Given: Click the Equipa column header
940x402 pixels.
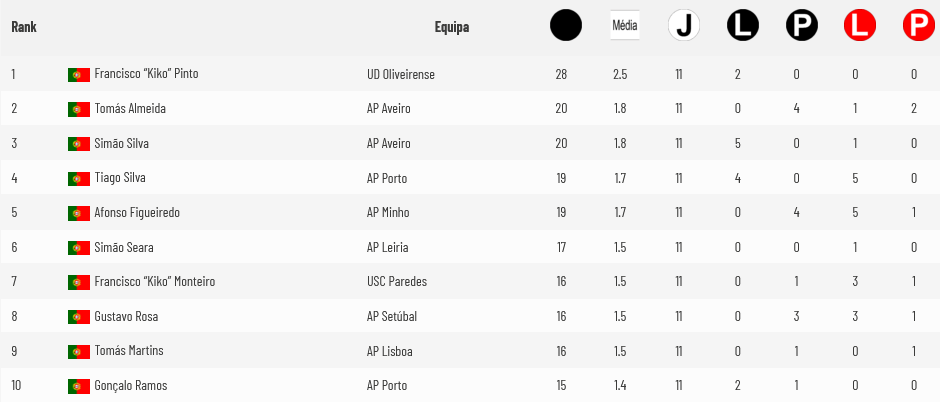Looking at the screenshot, I should pos(452,27).
